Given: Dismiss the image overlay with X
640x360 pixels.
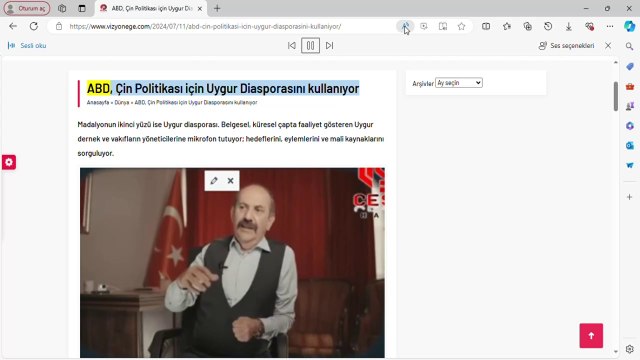Looking at the screenshot, I should click(x=231, y=181).
